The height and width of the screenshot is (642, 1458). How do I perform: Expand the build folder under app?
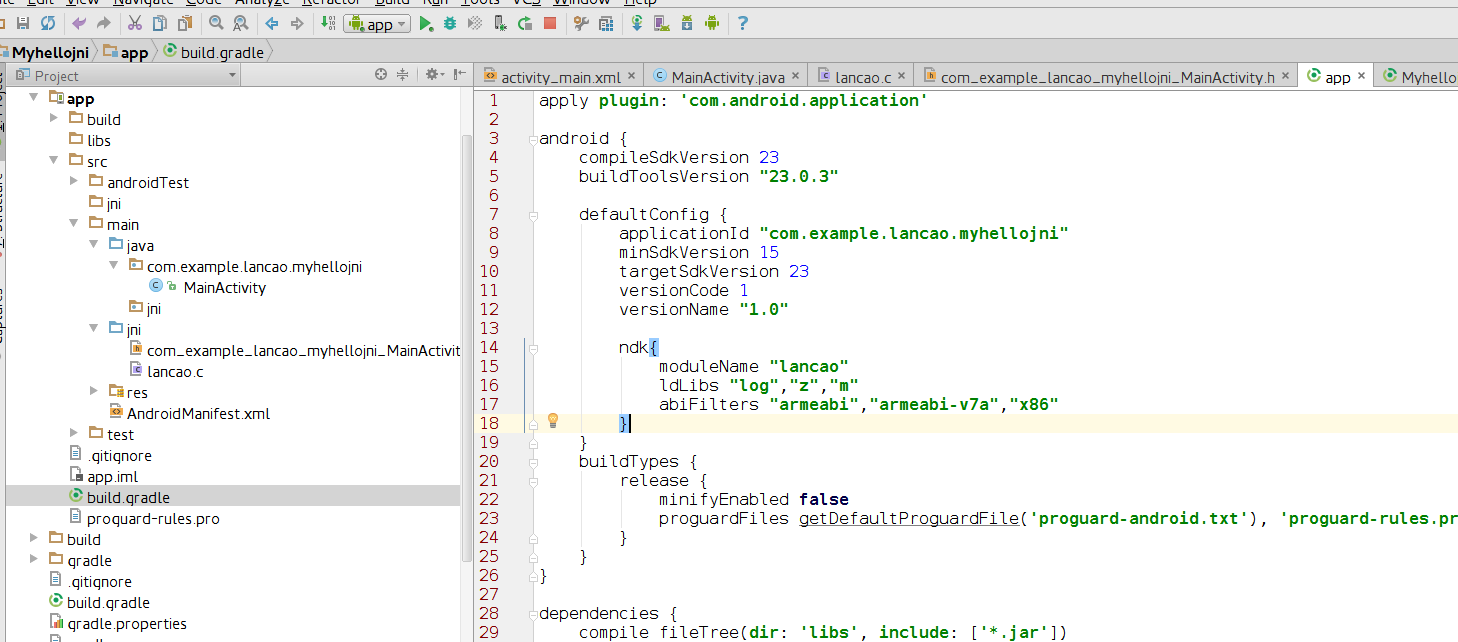[54, 119]
